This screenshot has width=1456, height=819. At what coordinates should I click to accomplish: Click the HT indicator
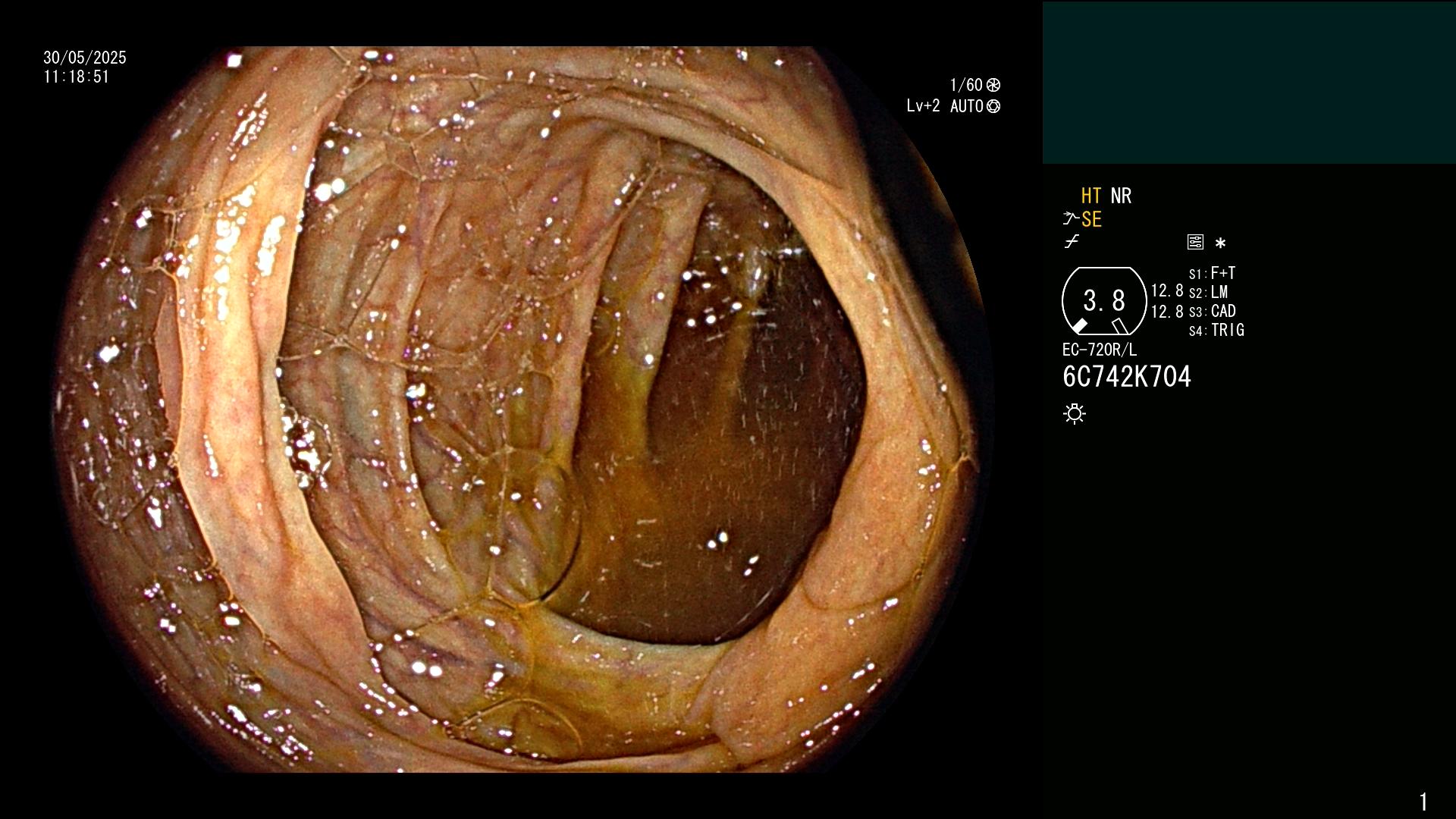[x=1091, y=196]
